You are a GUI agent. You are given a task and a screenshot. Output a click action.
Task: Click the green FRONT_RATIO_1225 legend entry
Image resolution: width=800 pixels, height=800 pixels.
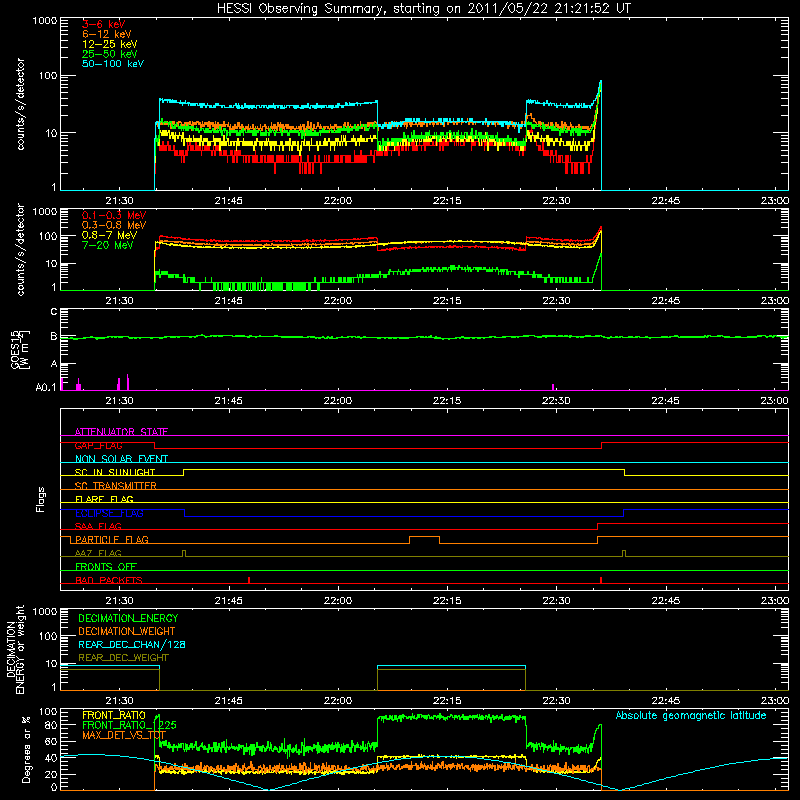[x=129, y=725]
